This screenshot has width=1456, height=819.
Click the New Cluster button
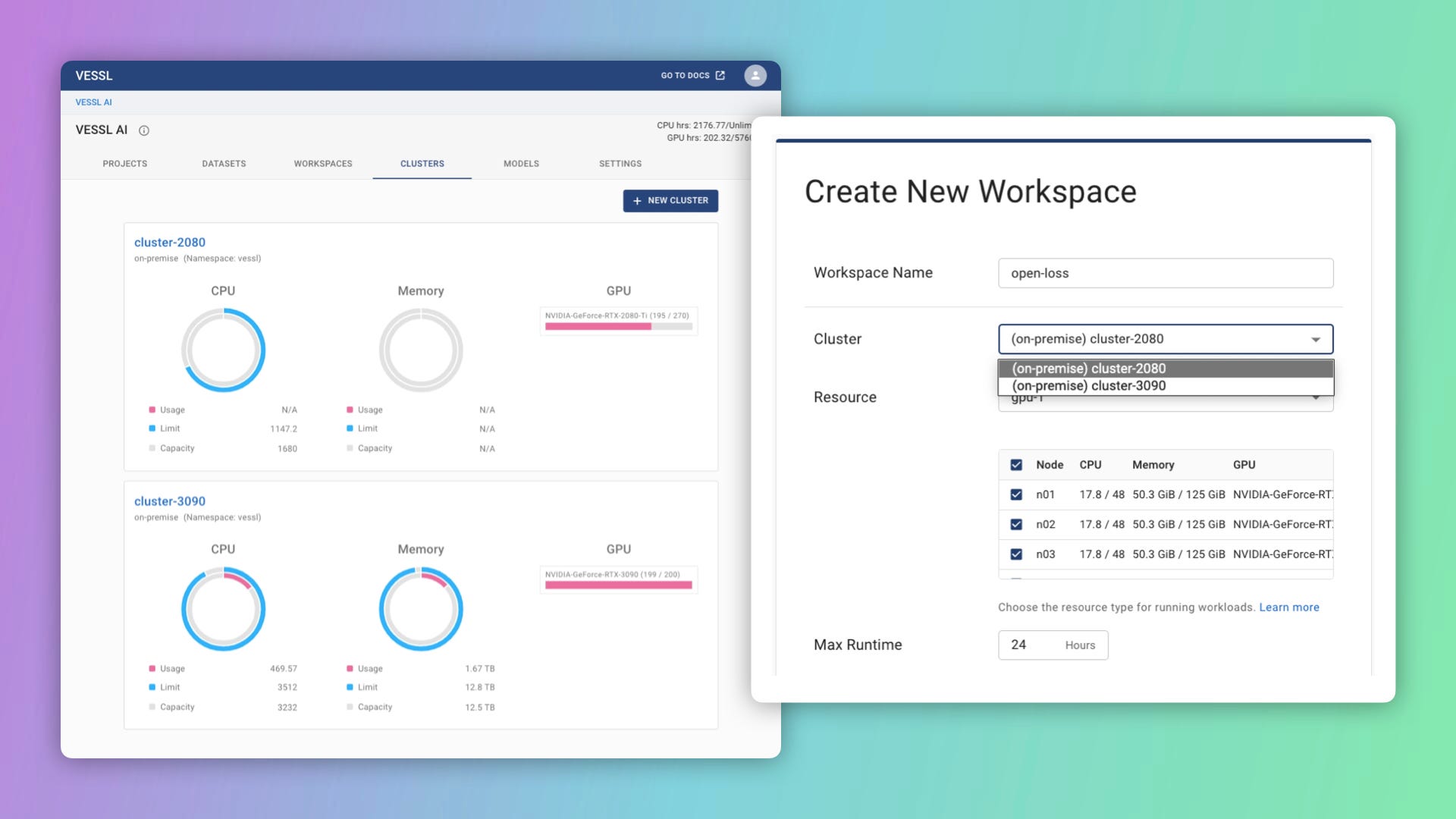670,201
